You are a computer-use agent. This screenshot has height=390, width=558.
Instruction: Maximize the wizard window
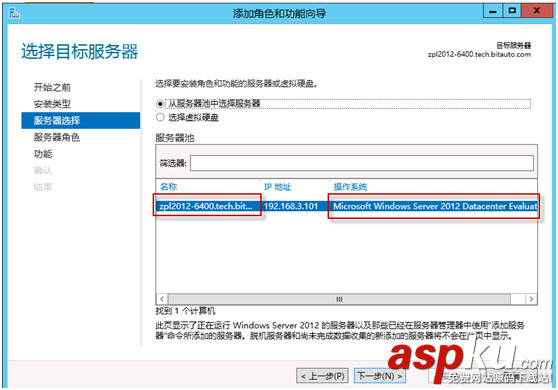point(512,11)
